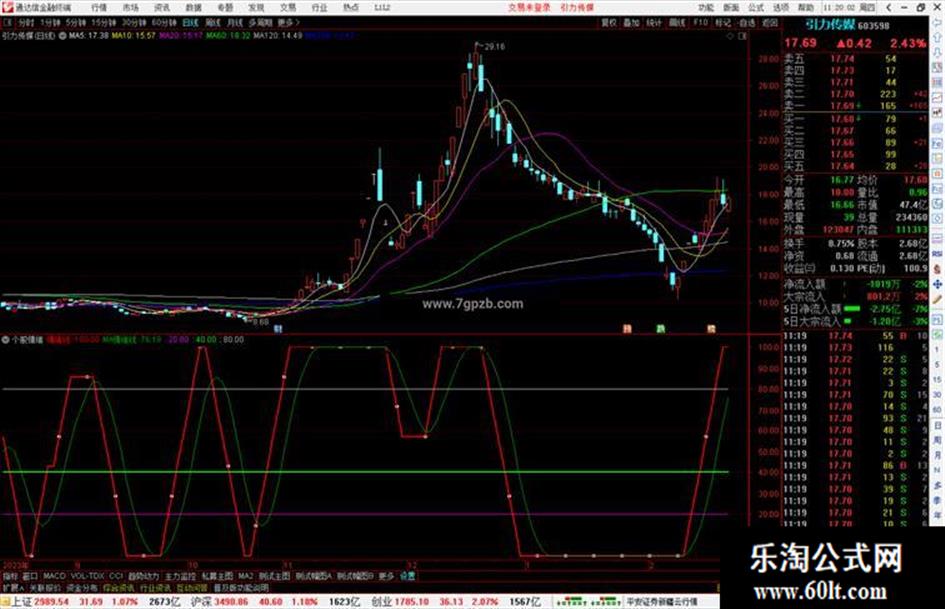Click the 交易未登录 login link

pos(529,7)
